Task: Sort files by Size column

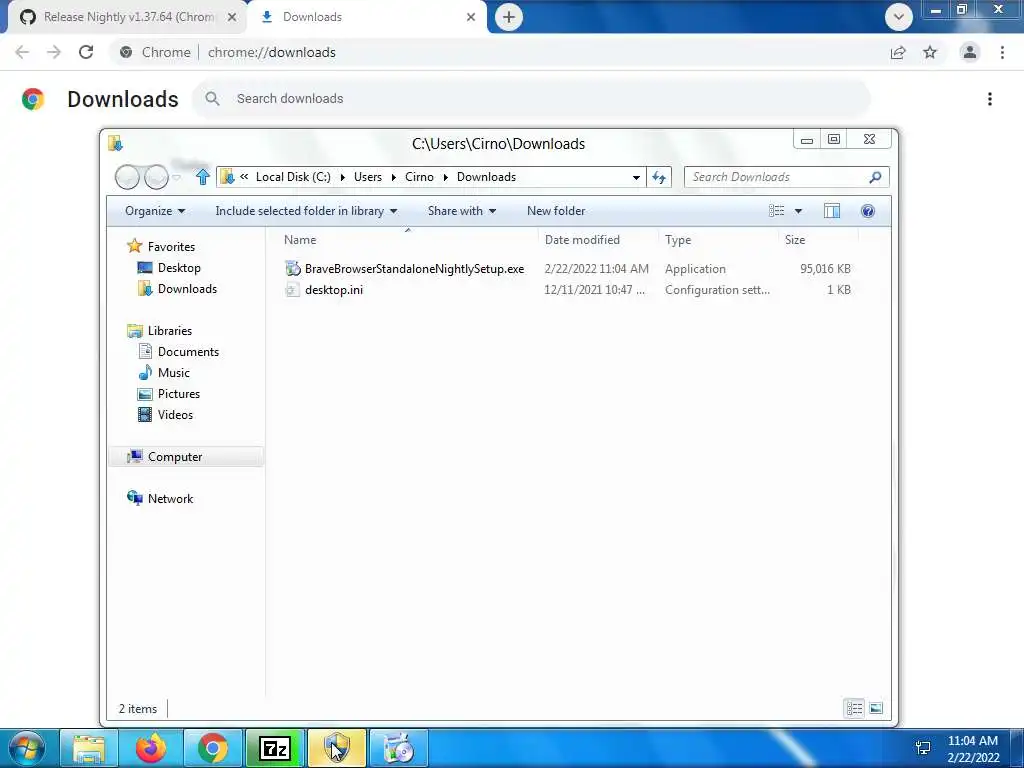Action: tap(818, 240)
